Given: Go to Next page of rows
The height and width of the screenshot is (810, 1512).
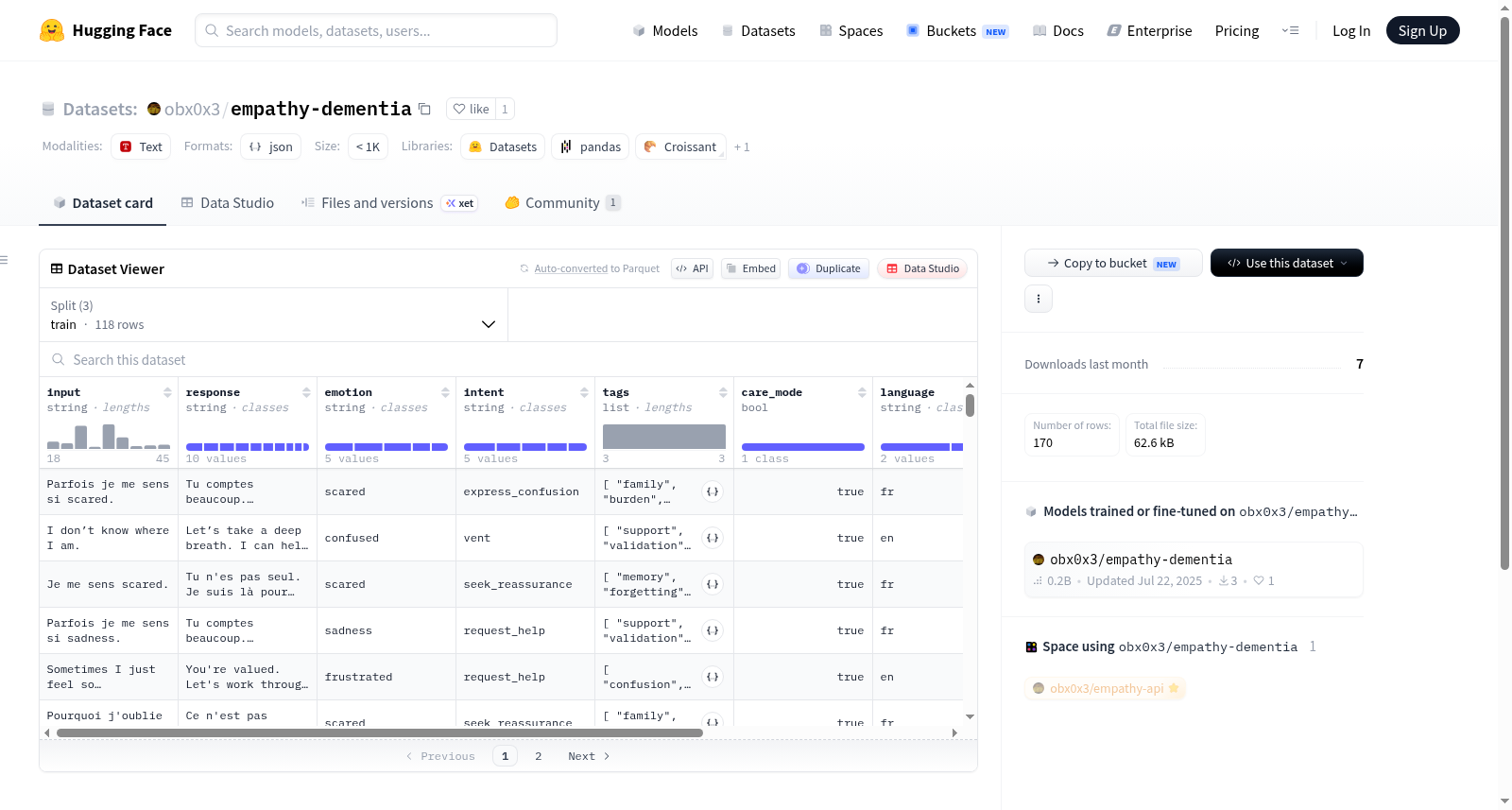Looking at the screenshot, I should (589, 756).
